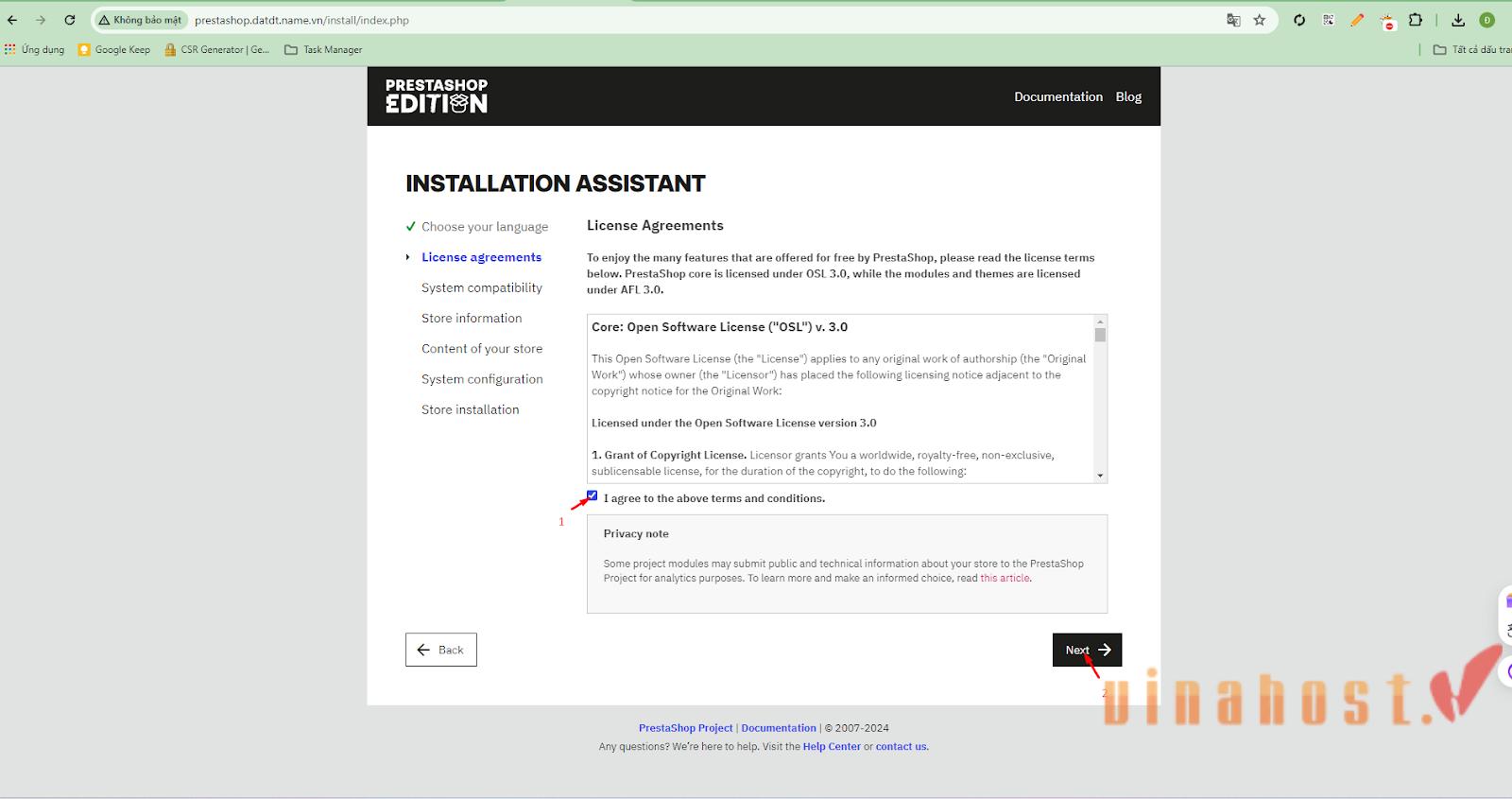Open the green profile avatar
Image resolution: width=1512 pixels, height=799 pixels.
click(x=1486, y=20)
